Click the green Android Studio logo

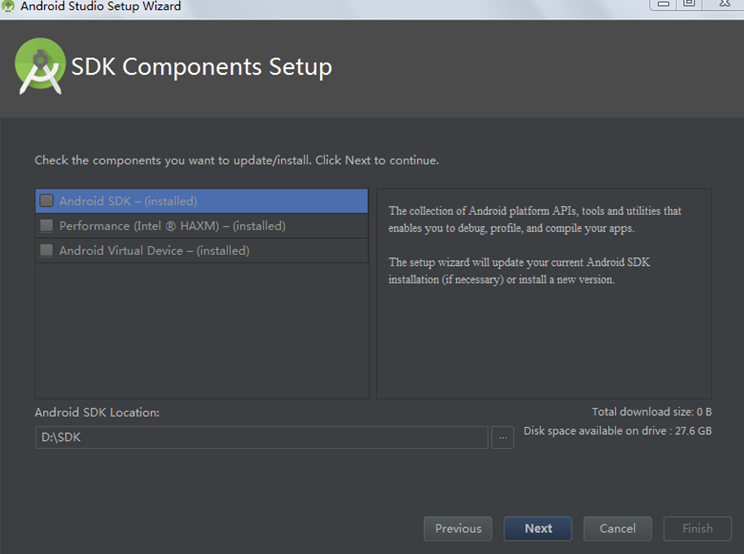tap(40, 66)
